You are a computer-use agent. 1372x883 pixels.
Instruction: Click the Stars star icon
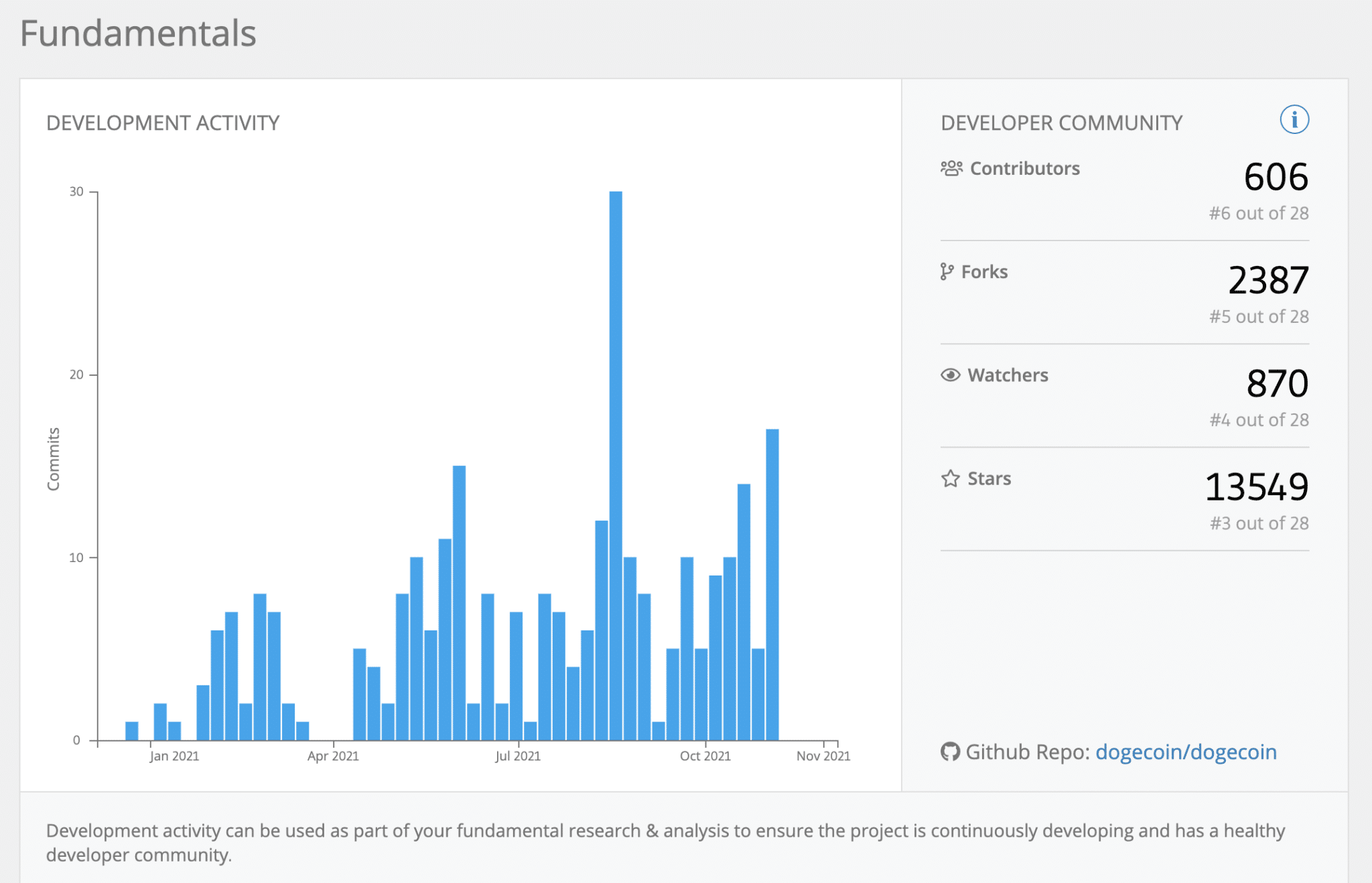[951, 478]
